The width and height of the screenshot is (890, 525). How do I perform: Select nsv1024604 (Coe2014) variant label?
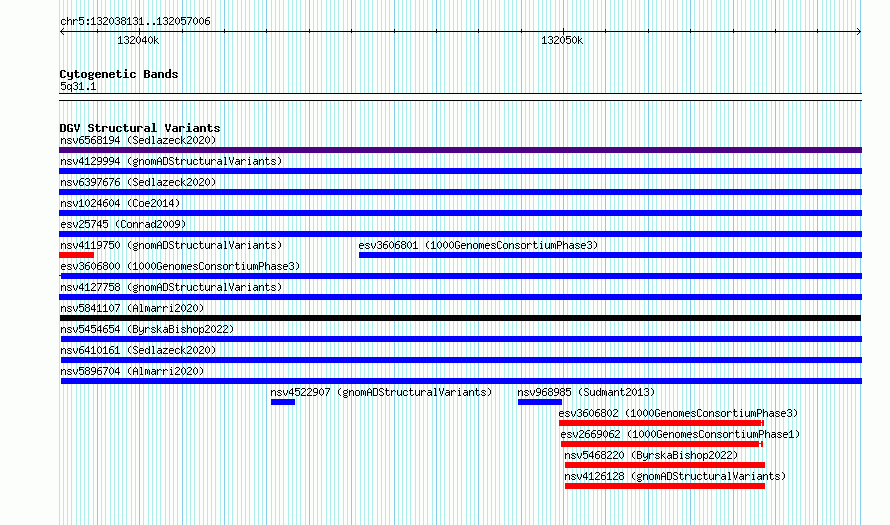(120, 203)
